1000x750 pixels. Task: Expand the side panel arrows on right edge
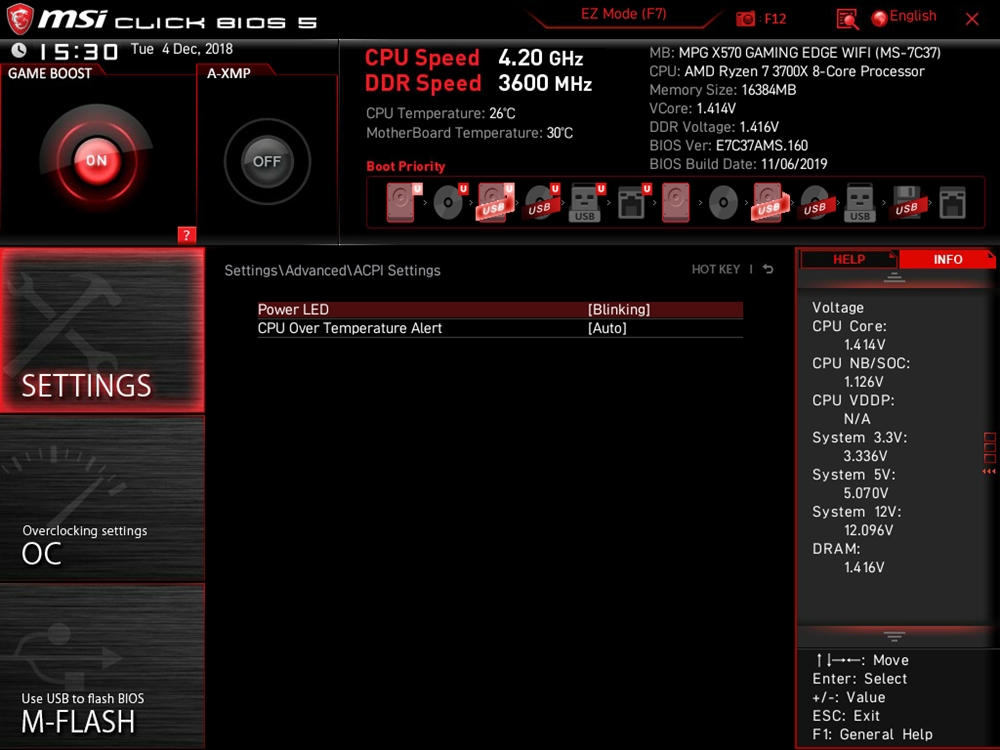point(989,453)
